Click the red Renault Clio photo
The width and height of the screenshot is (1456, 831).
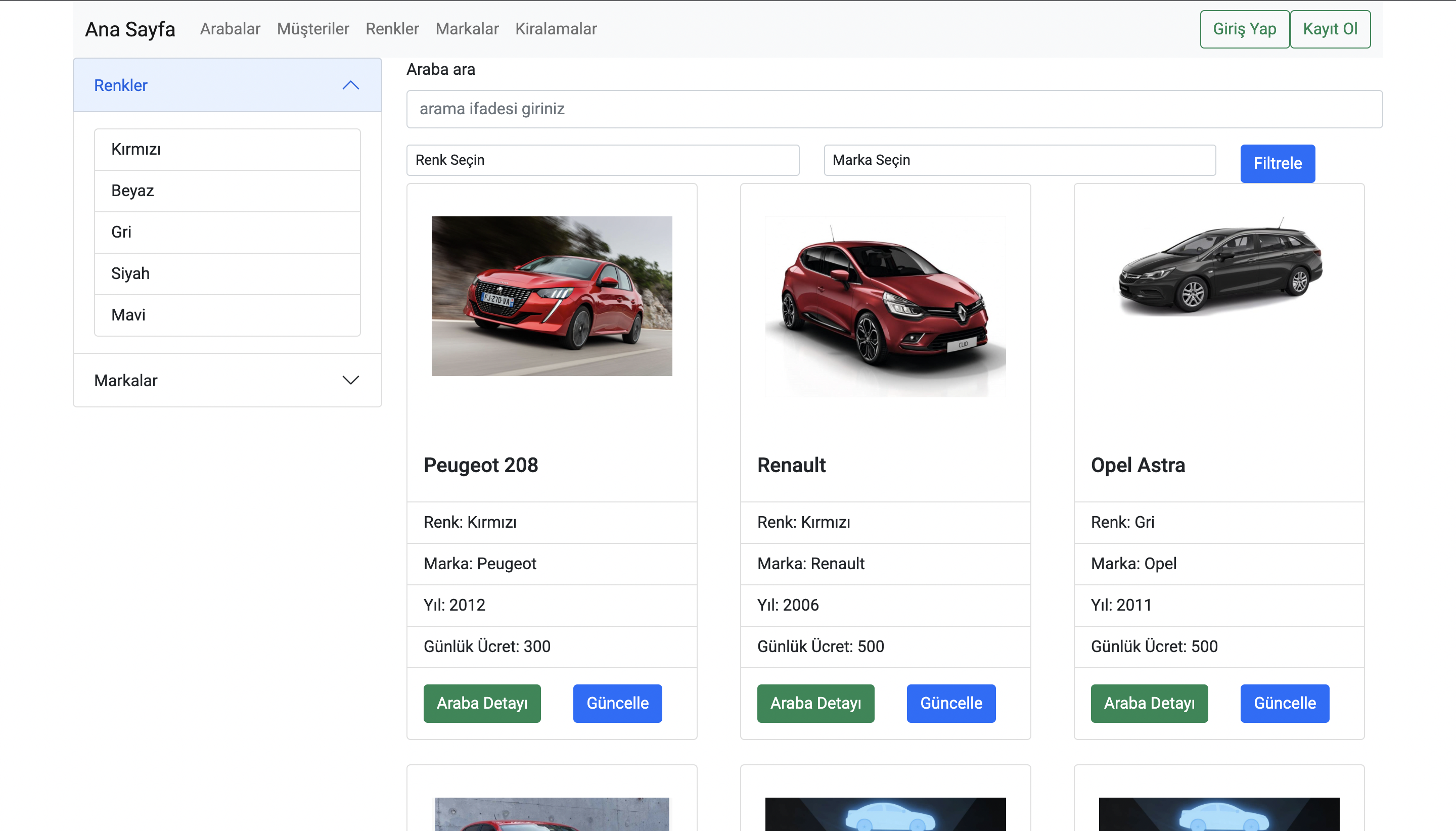coord(885,306)
